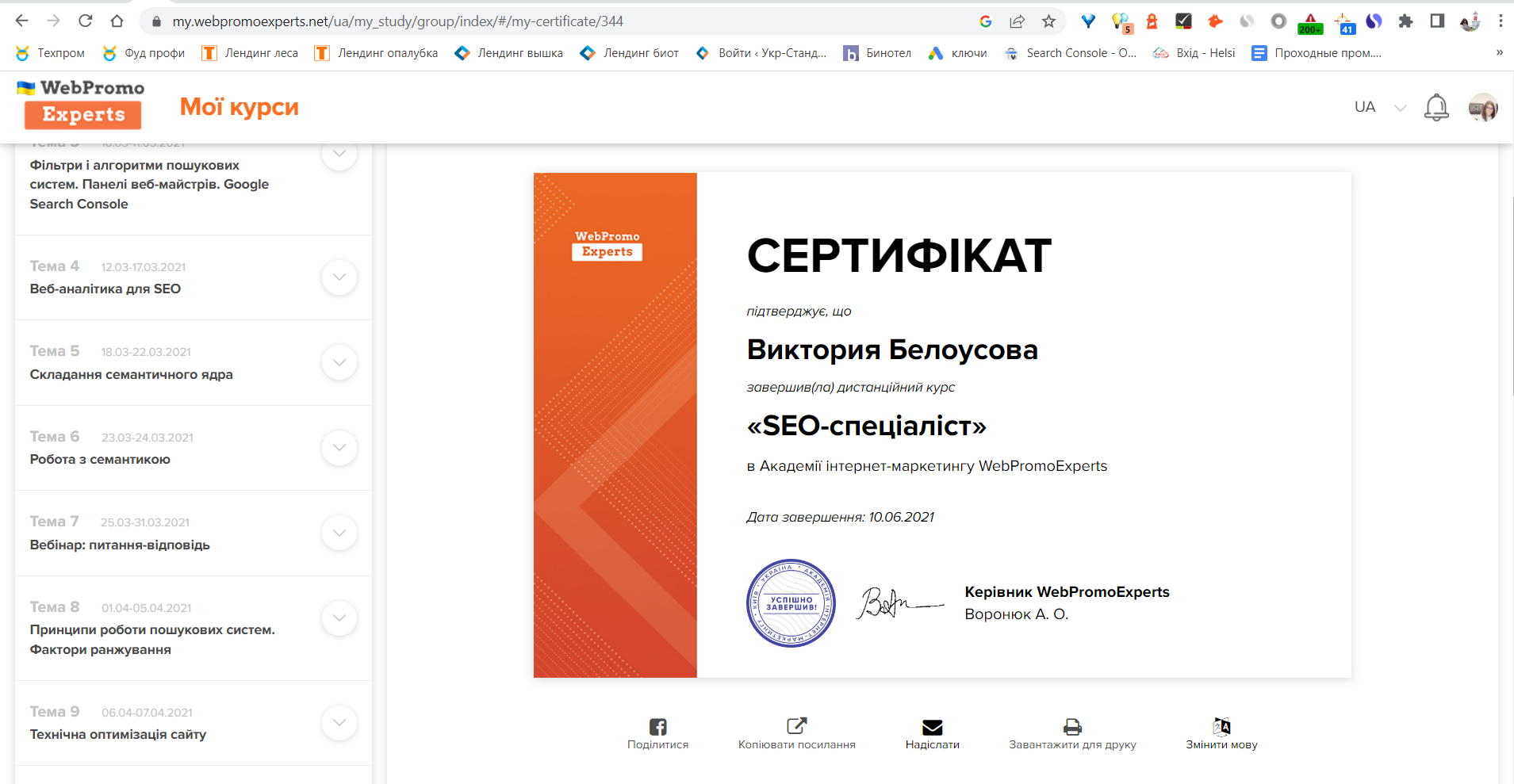Open the Search Console bookmark
This screenshot has height=784, width=1514.
tap(1071, 53)
